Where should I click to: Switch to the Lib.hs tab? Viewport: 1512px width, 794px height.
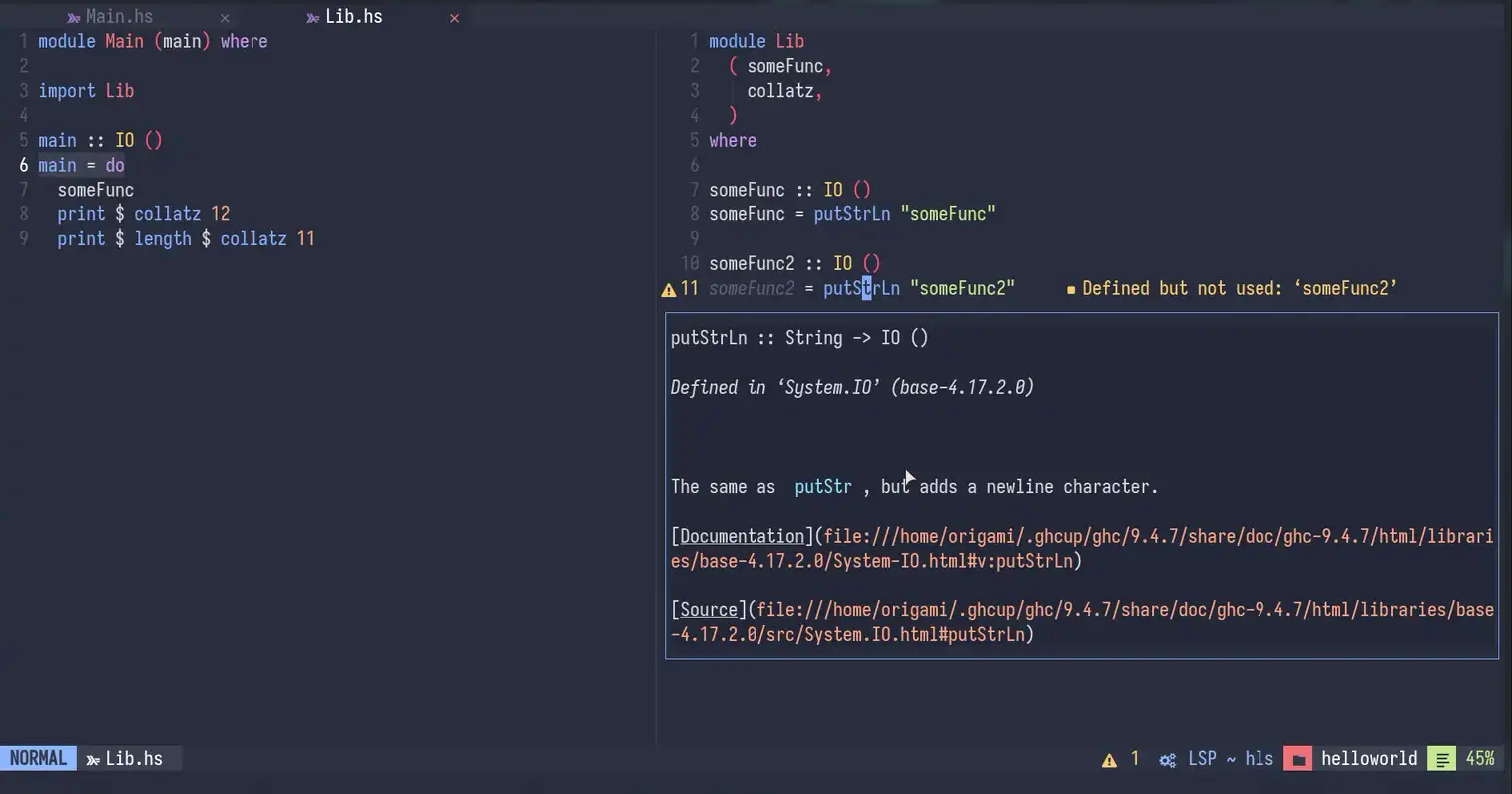pyautogui.click(x=353, y=17)
